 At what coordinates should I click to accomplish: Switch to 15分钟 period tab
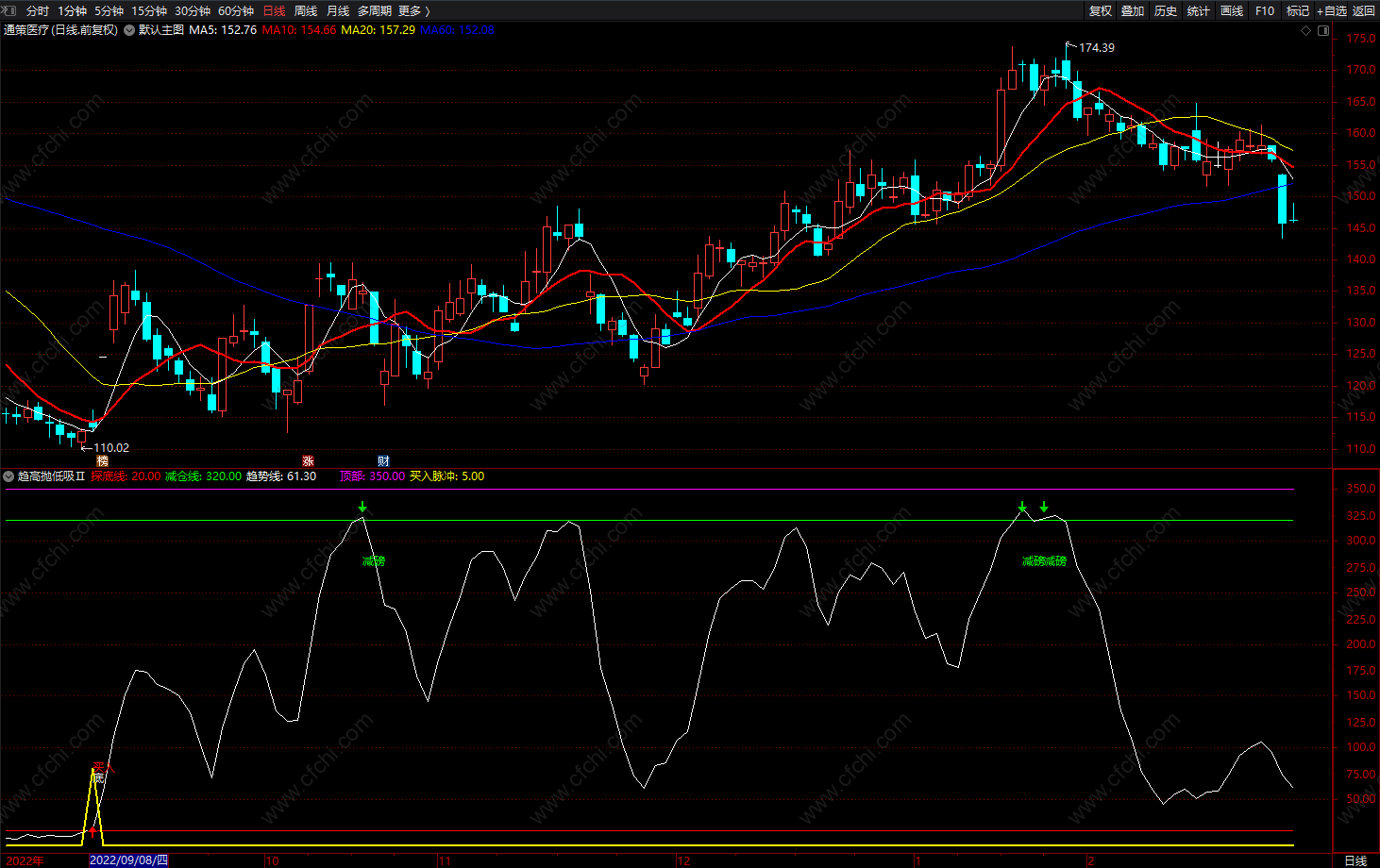(149, 11)
